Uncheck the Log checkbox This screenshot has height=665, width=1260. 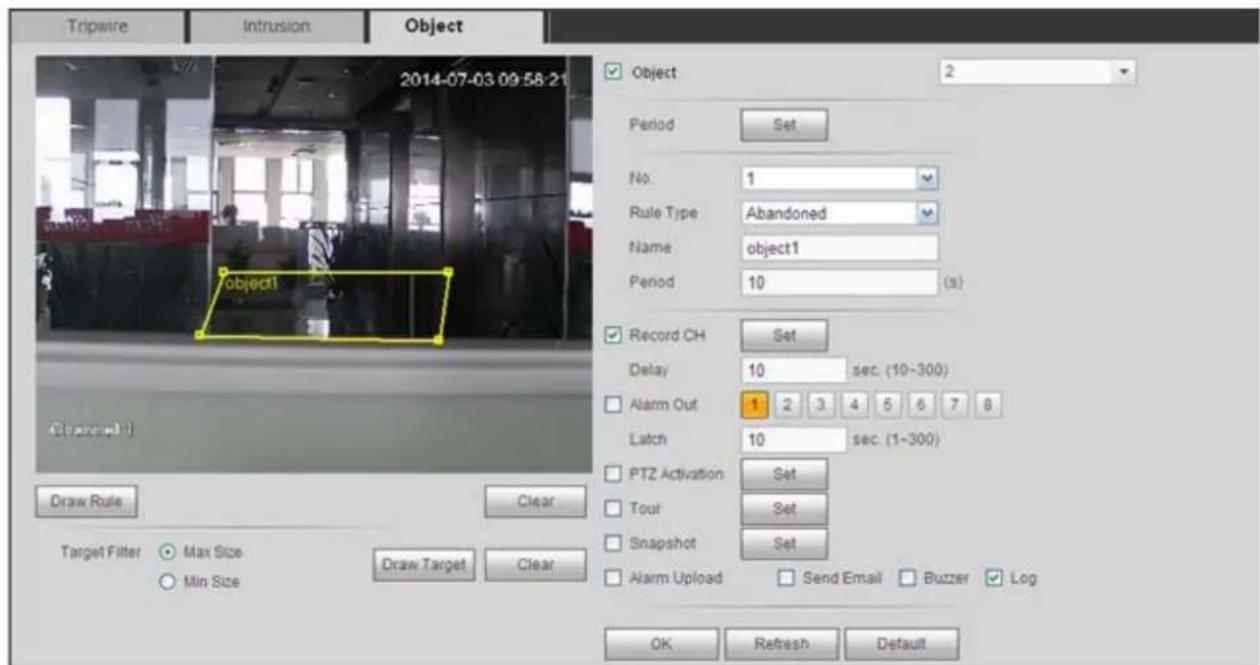pyautogui.click(x=991, y=578)
